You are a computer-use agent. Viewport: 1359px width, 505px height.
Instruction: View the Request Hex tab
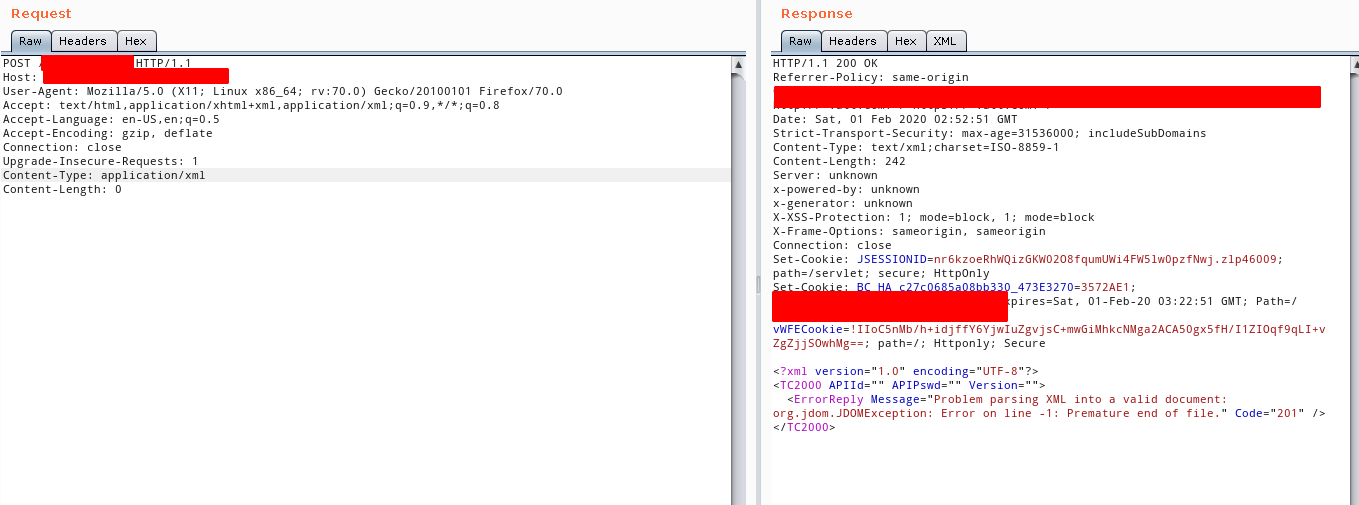(x=136, y=41)
